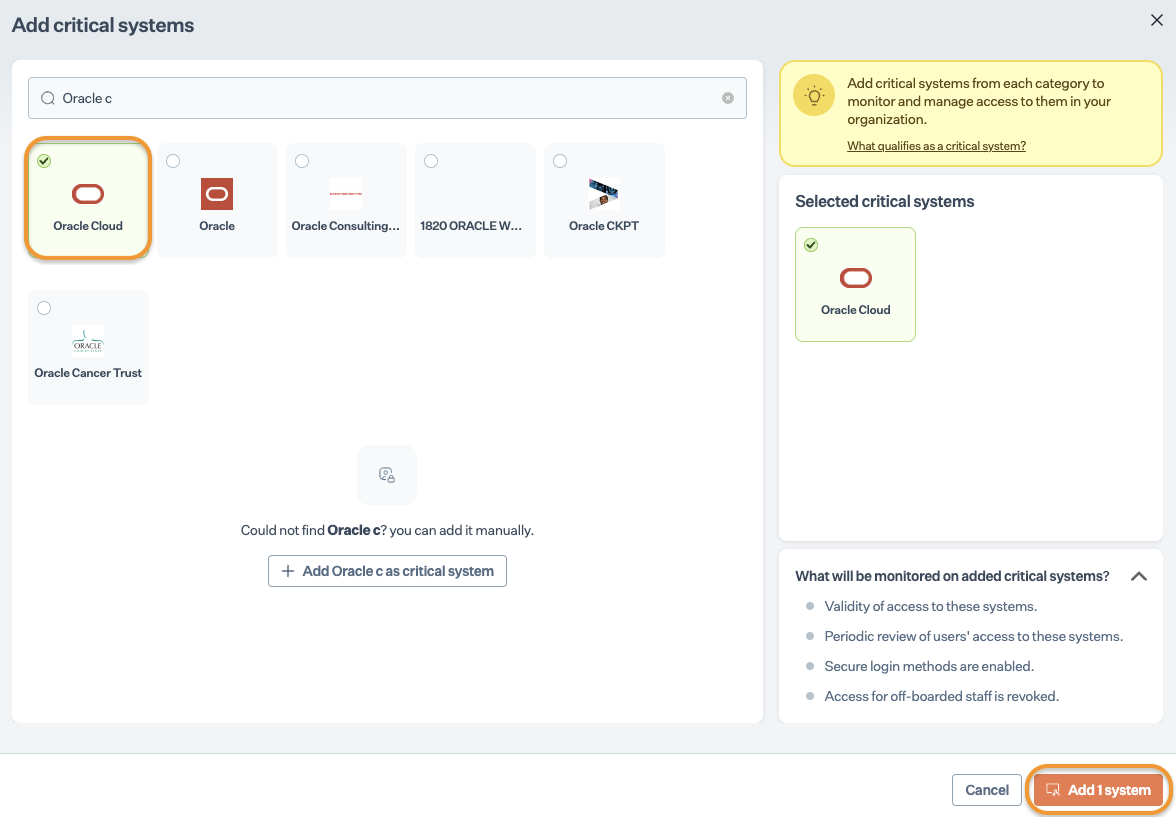
Task: Click the Oracle Cloud logo in the search results
Action: [88, 194]
